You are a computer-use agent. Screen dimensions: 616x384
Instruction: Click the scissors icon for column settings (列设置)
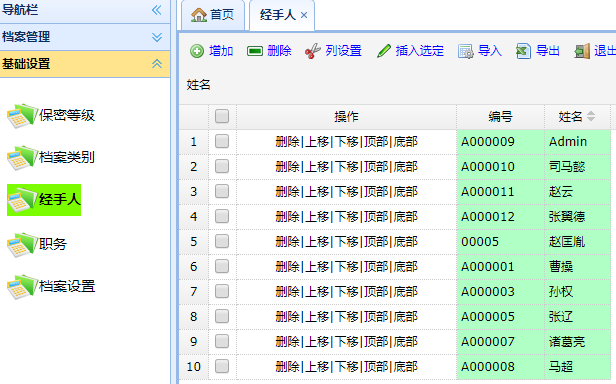coord(313,51)
